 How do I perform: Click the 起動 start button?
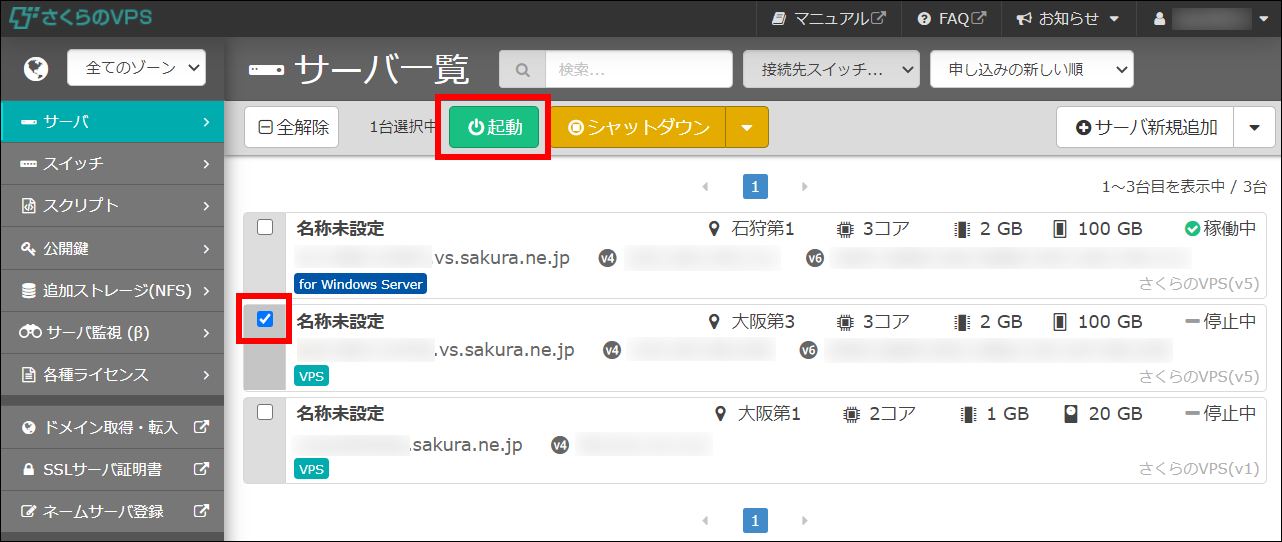[494, 127]
